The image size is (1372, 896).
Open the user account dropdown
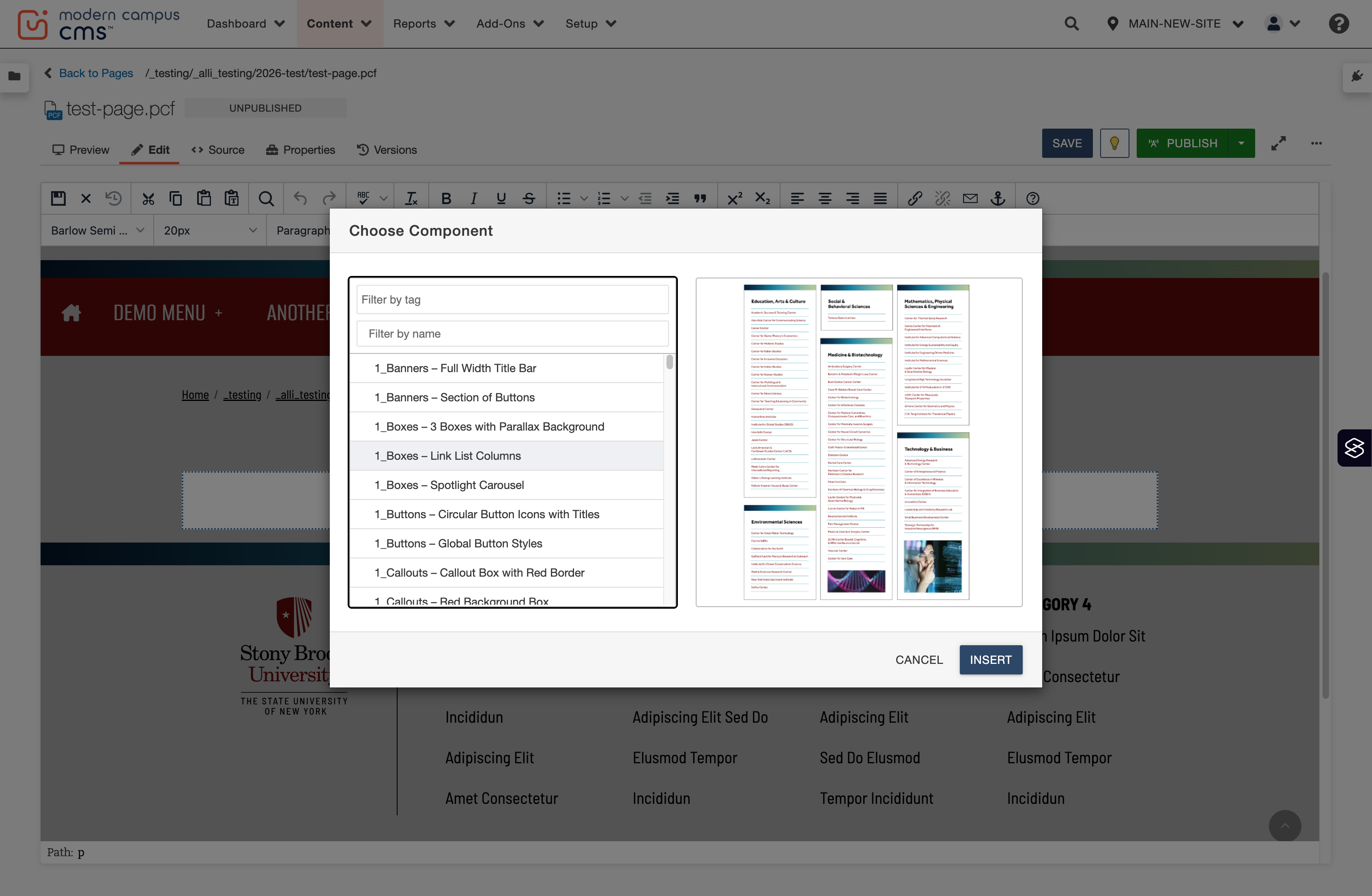(1283, 24)
